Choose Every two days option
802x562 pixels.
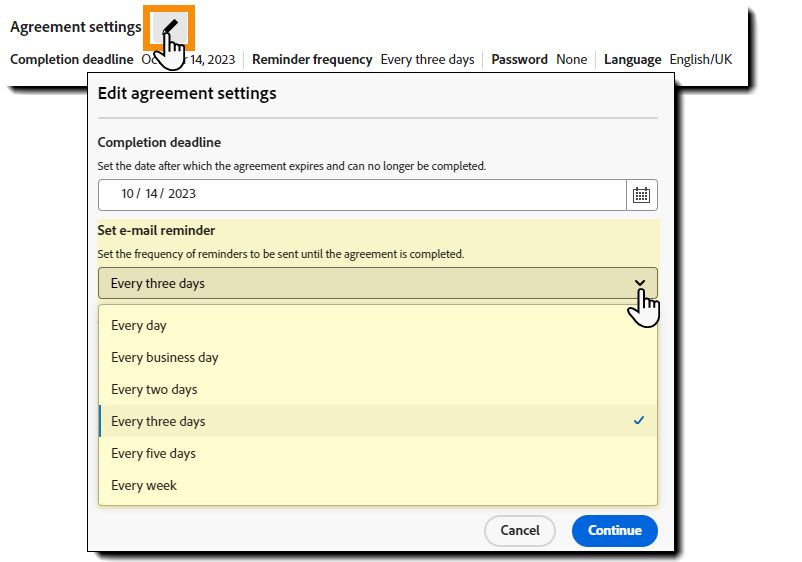coord(377,389)
